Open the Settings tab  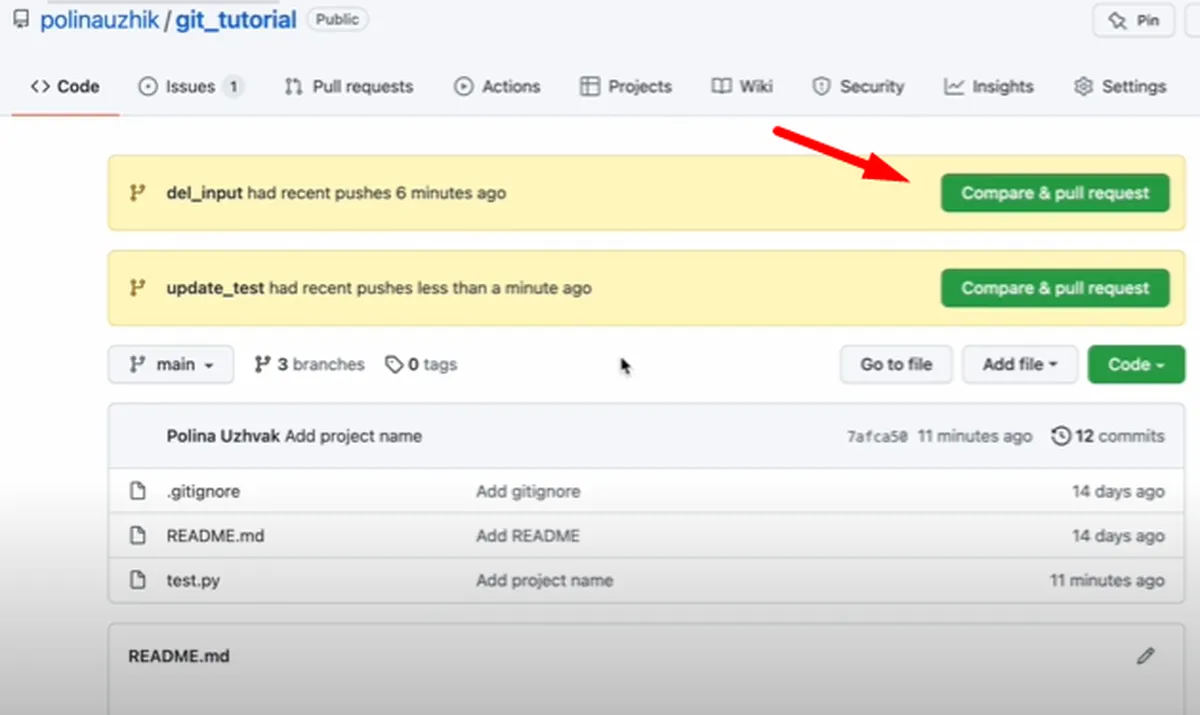click(1120, 86)
